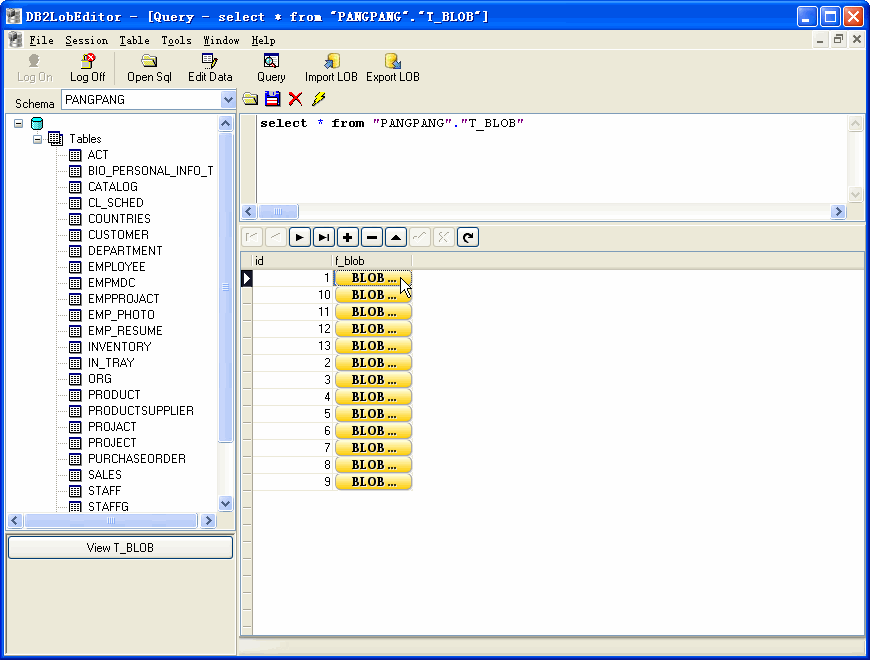The image size is (870, 660).
Task: Click the View T_BLOB button
Action: 120,547
